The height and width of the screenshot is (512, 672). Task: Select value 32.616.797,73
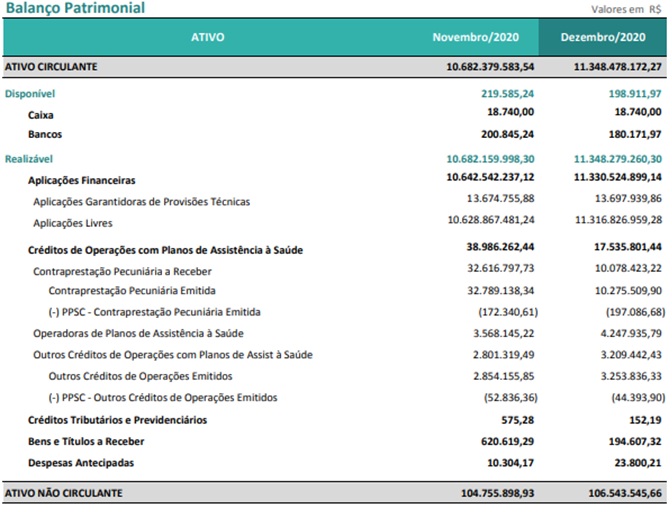[501, 268]
